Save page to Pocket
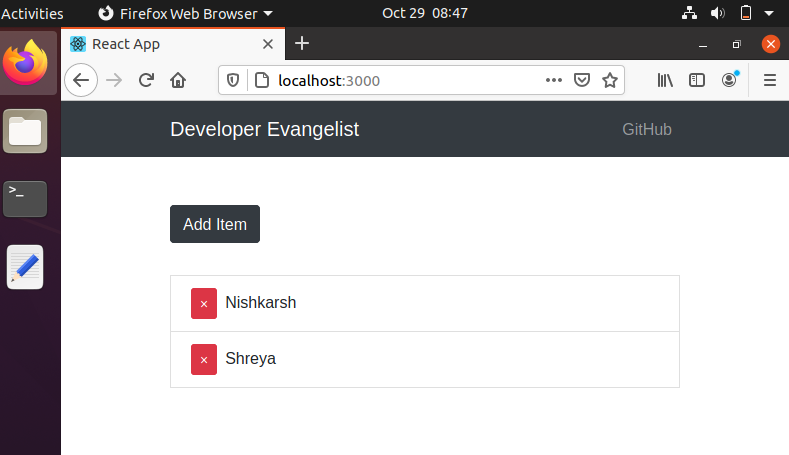Screen dimensions: 789x455 coord(582,80)
